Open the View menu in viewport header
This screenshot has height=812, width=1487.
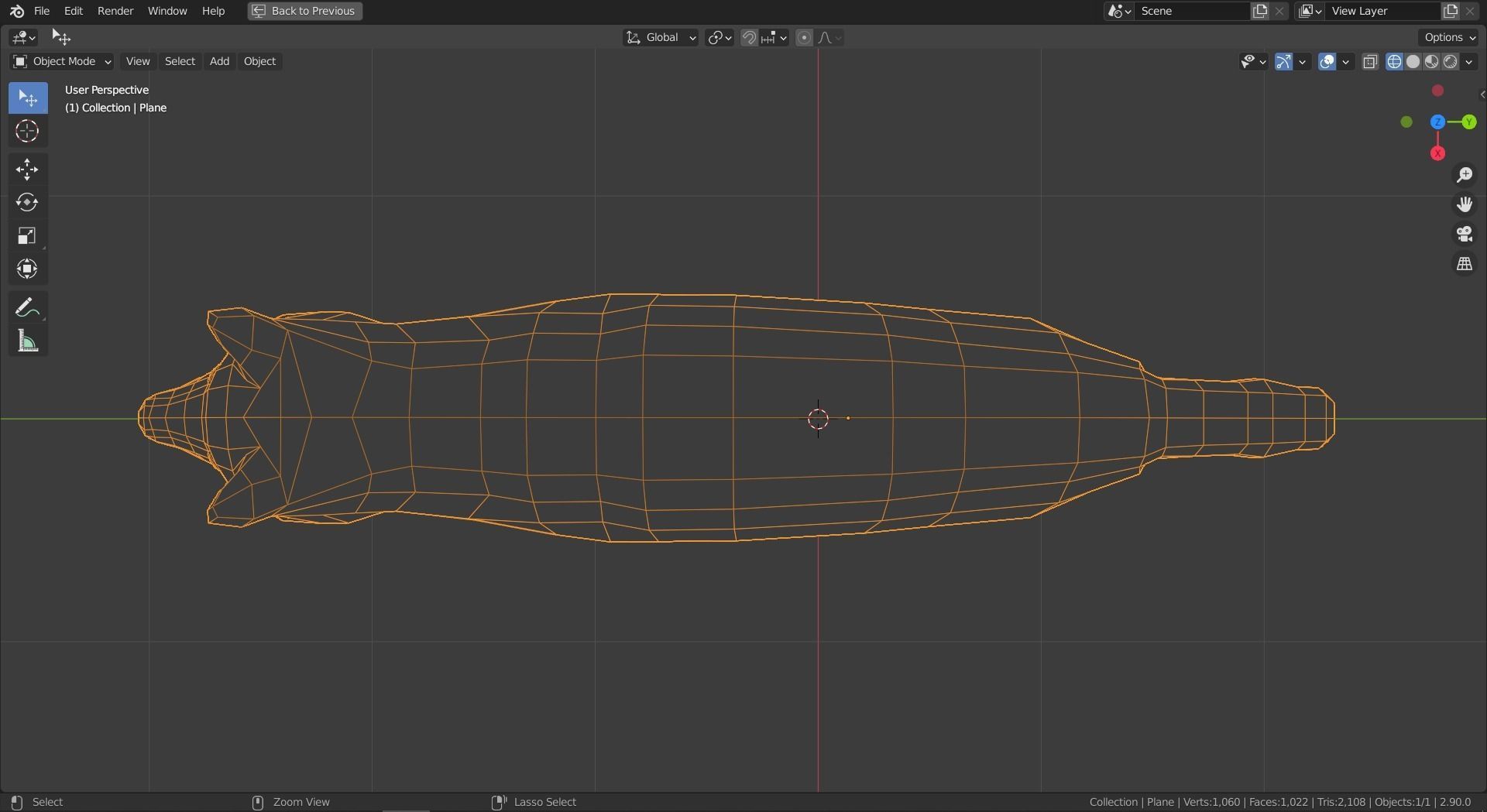click(x=138, y=61)
